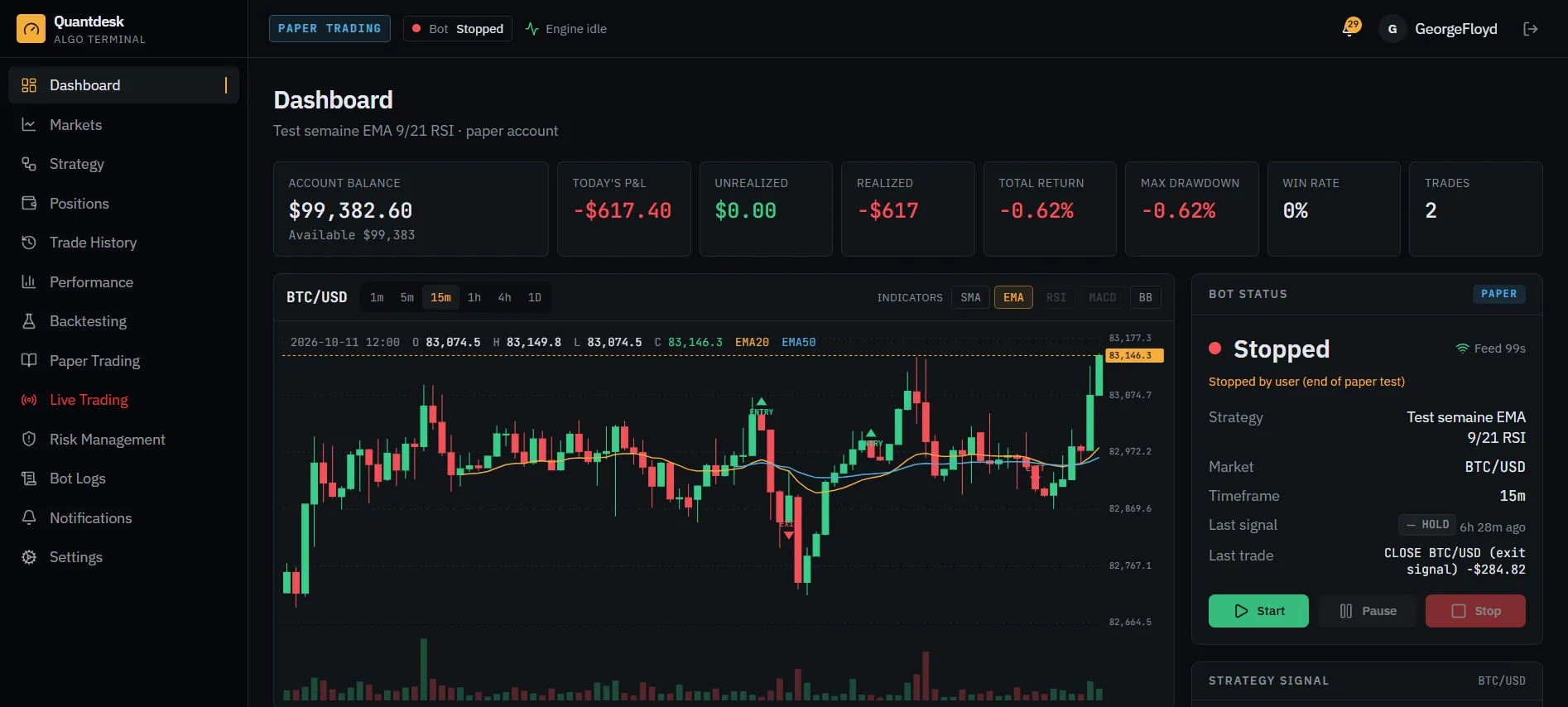Toggle the BB indicator

[x=1145, y=297]
